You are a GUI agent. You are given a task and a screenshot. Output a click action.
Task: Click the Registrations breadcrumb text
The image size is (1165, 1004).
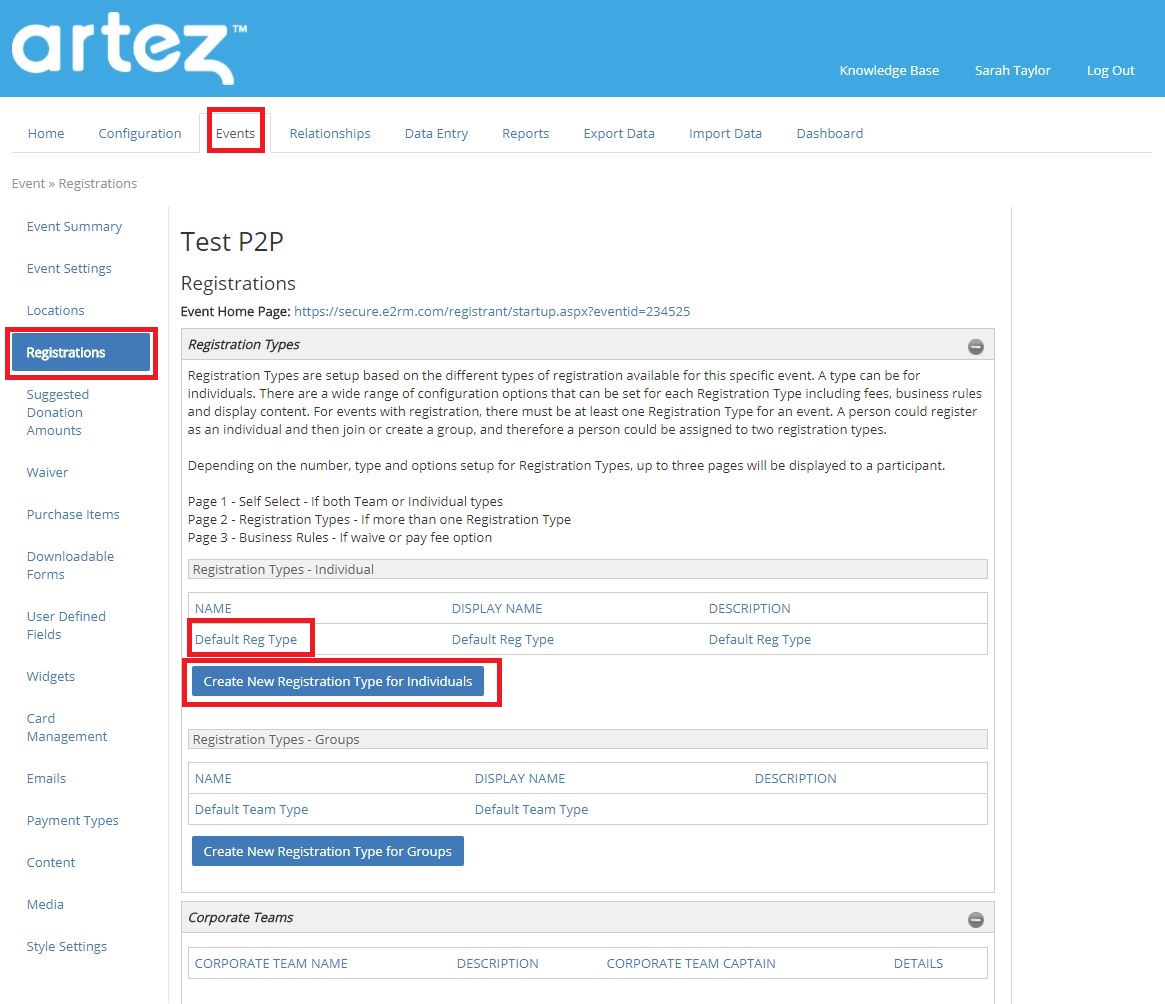coord(98,184)
